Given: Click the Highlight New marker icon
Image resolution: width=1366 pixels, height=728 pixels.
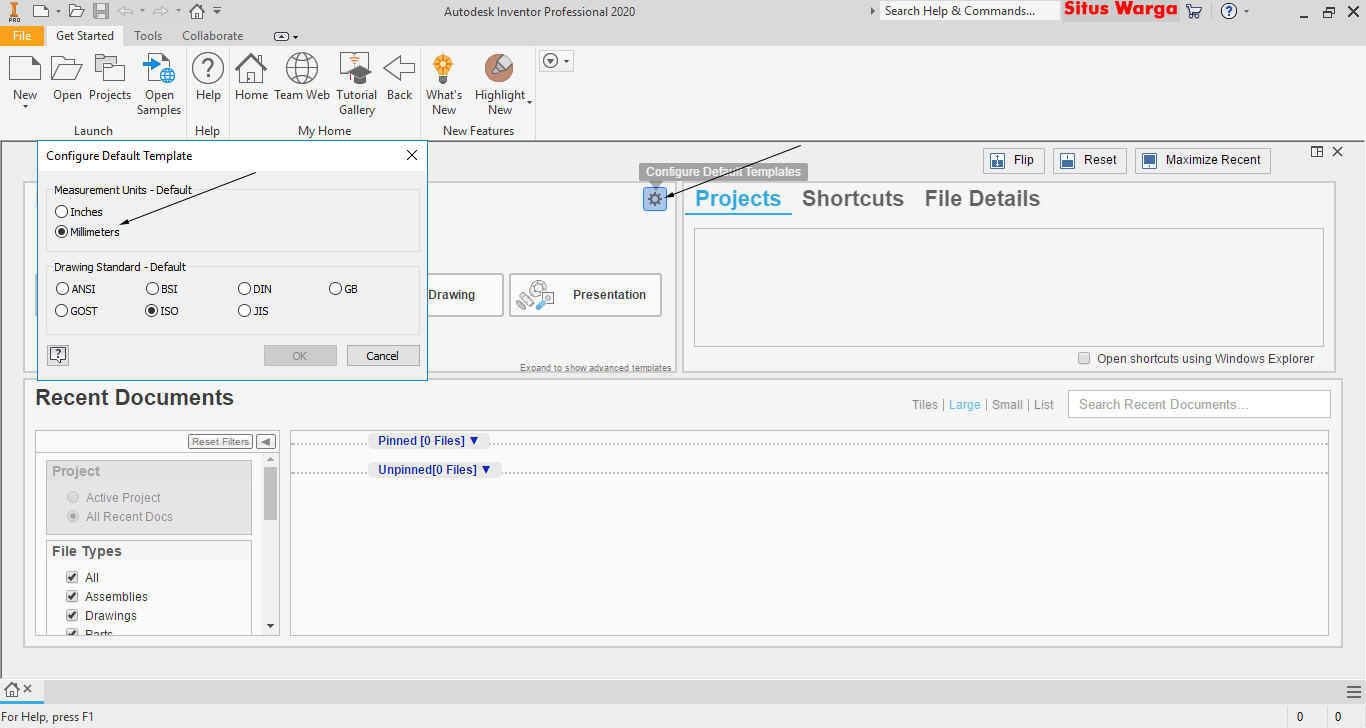Looking at the screenshot, I should point(499,69).
